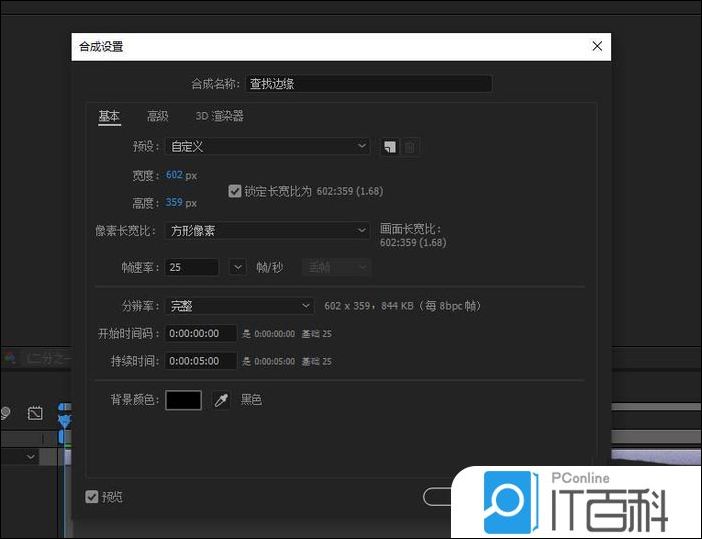Screen dimensions: 702x539
Task: Click the composition name field 查找边缘
Action: pos(369,84)
